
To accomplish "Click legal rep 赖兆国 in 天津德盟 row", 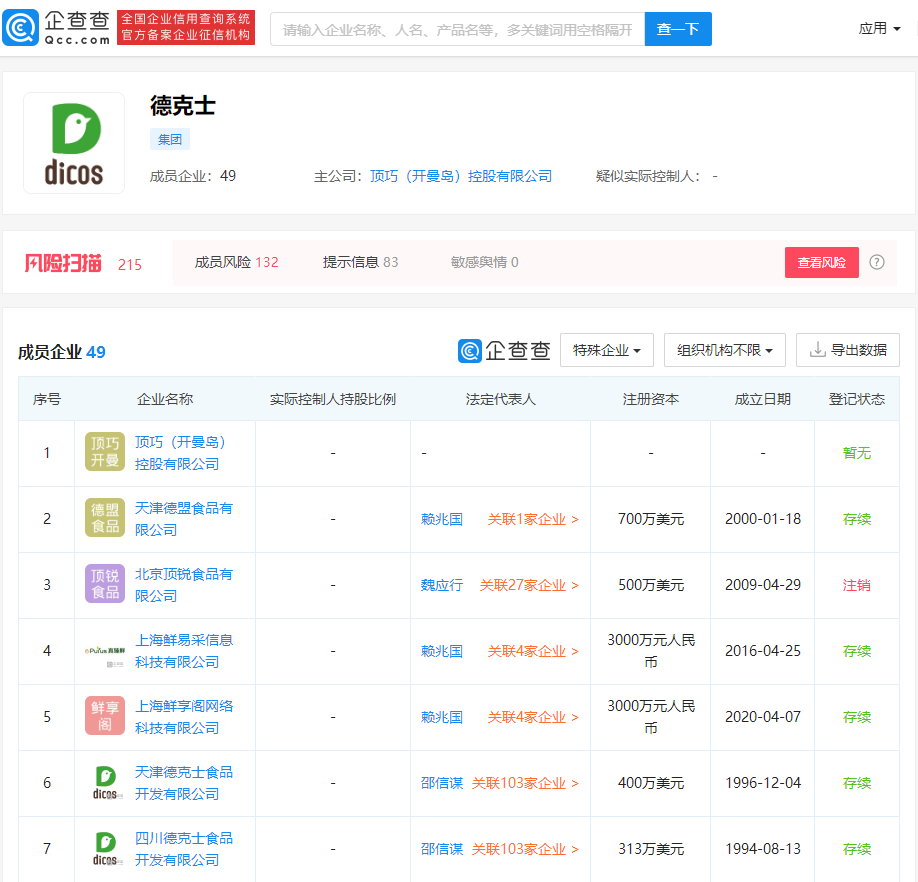I will click(442, 519).
